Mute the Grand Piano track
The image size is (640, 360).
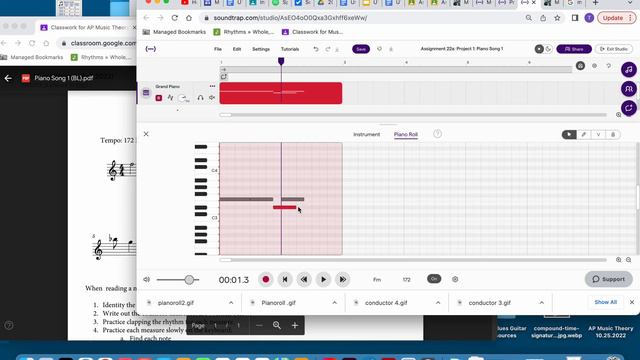pos(212,98)
